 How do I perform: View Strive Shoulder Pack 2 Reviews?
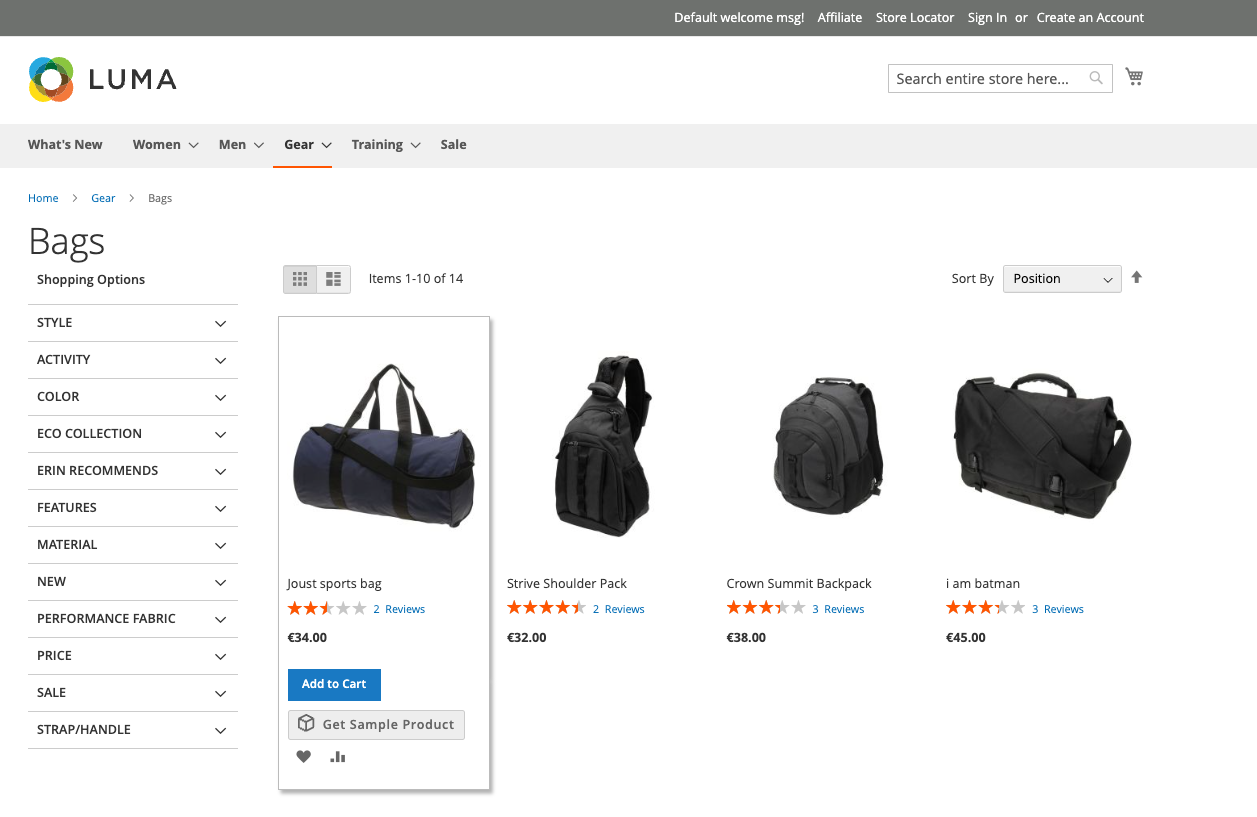click(x=618, y=609)
